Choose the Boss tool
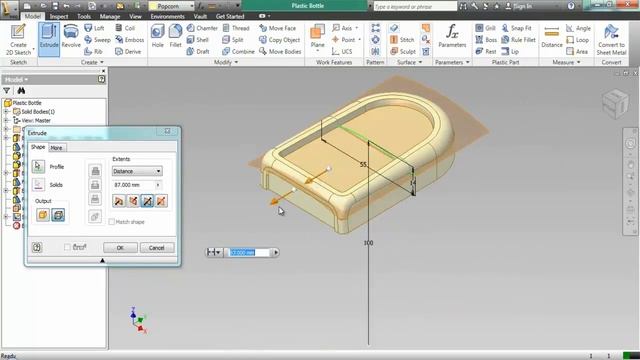The width and height of the screenshot is (640, 360). click(x=486, y=40)
